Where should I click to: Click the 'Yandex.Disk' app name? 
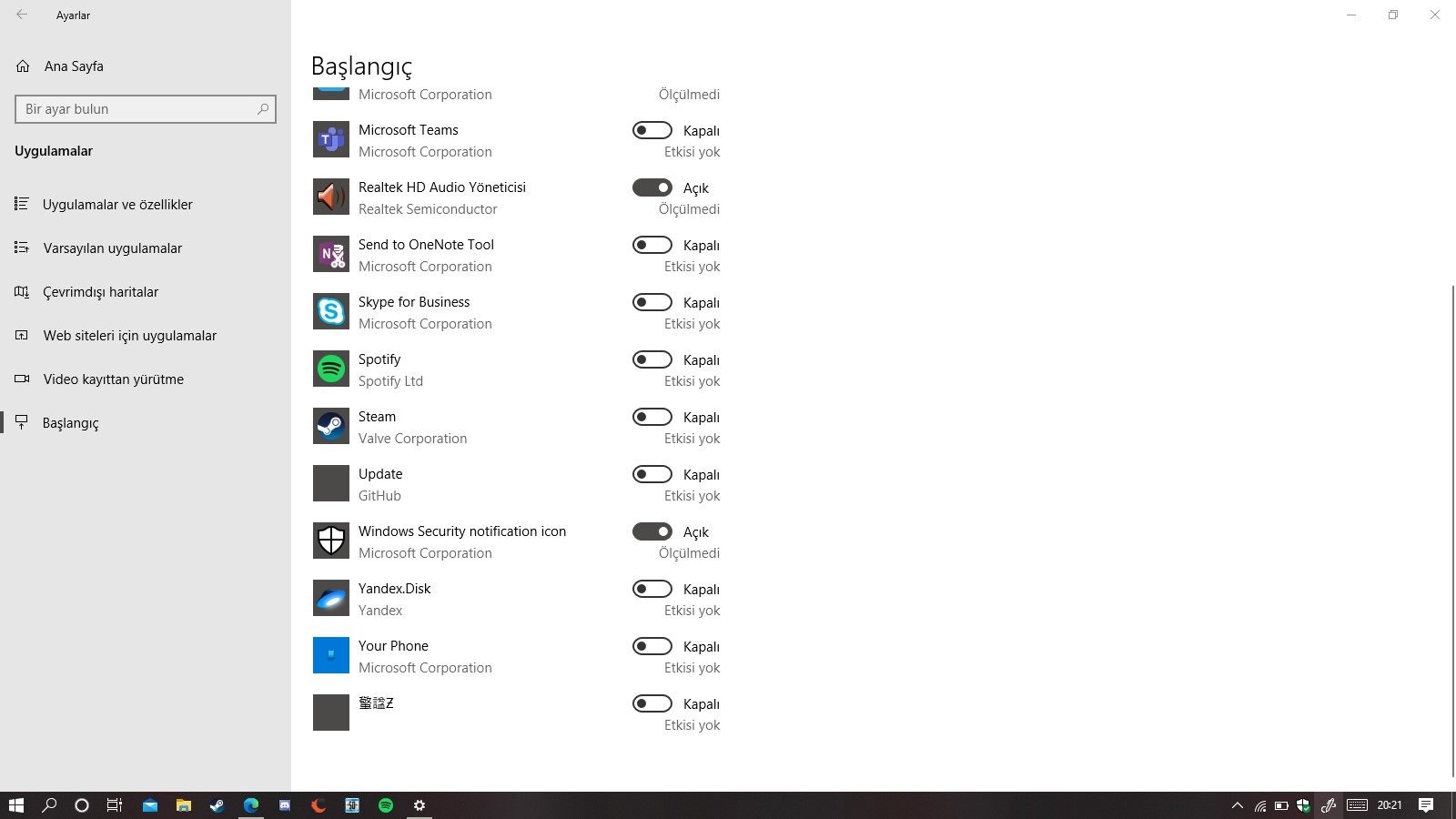click(395, 589)
